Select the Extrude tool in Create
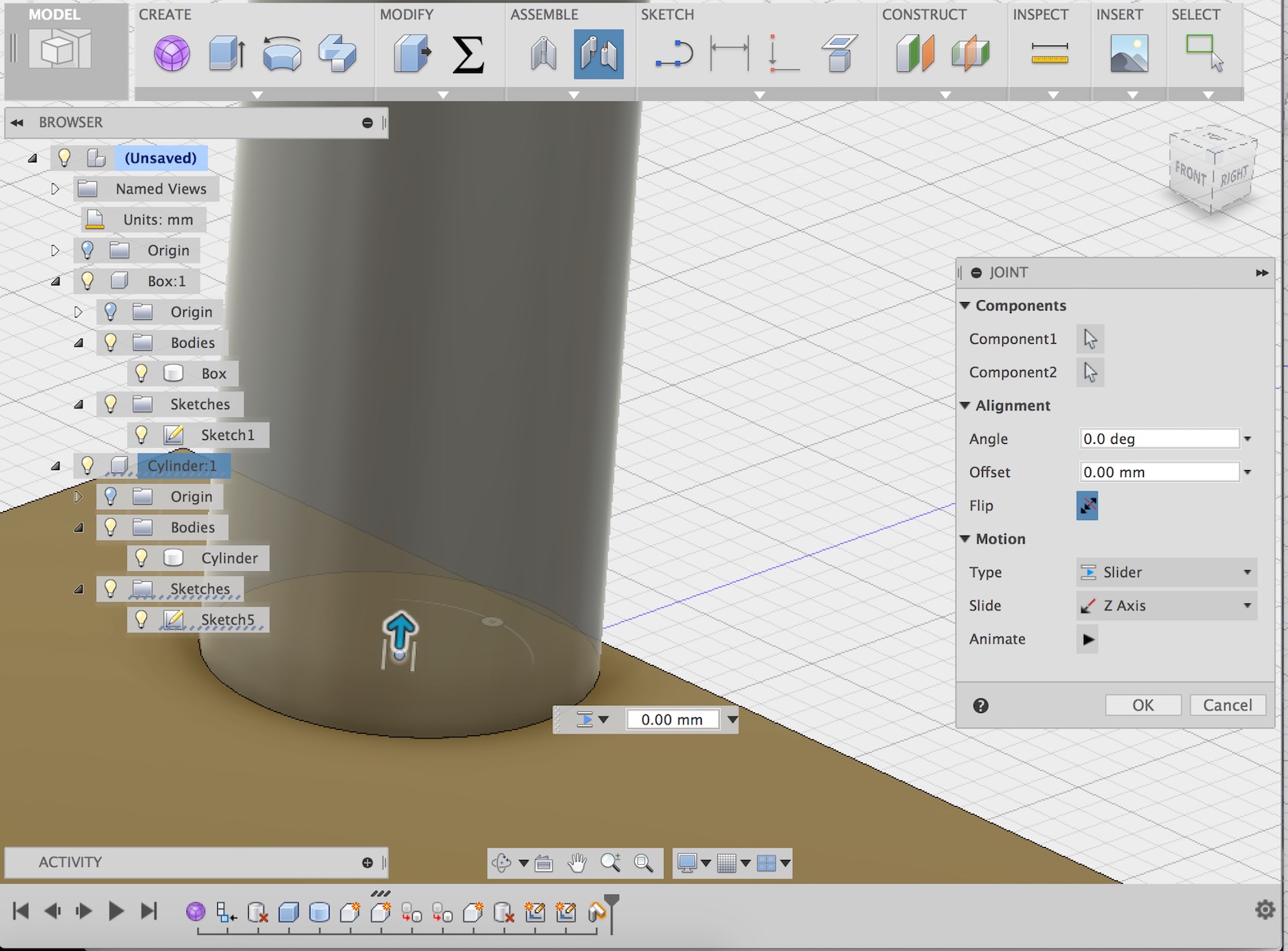This screenshot has width=1288, height=951. 227,54
